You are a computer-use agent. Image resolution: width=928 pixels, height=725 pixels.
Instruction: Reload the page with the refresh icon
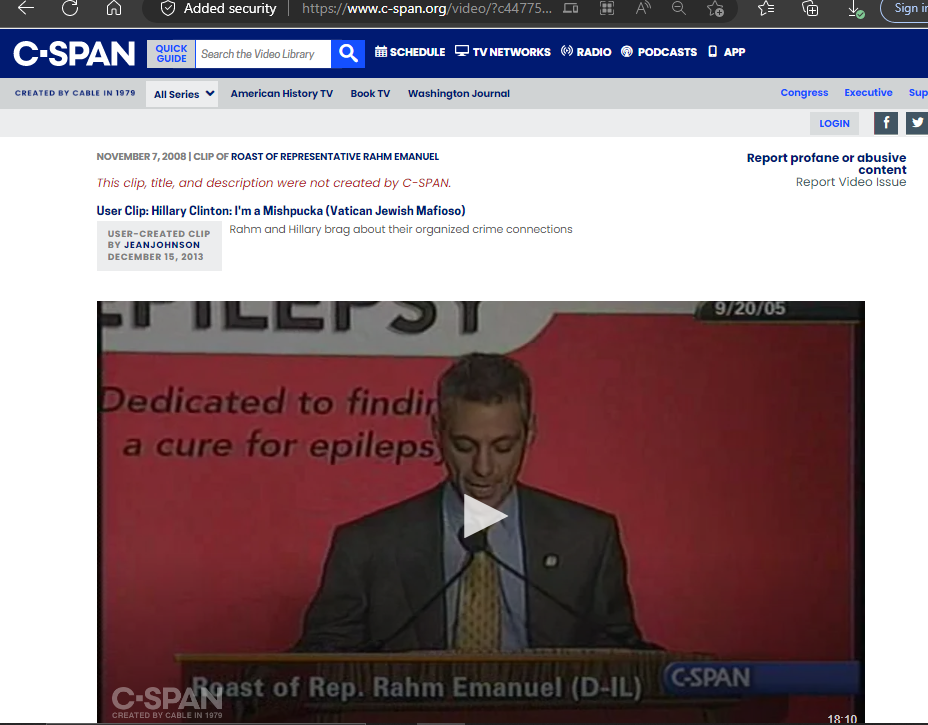click(70, 8)
